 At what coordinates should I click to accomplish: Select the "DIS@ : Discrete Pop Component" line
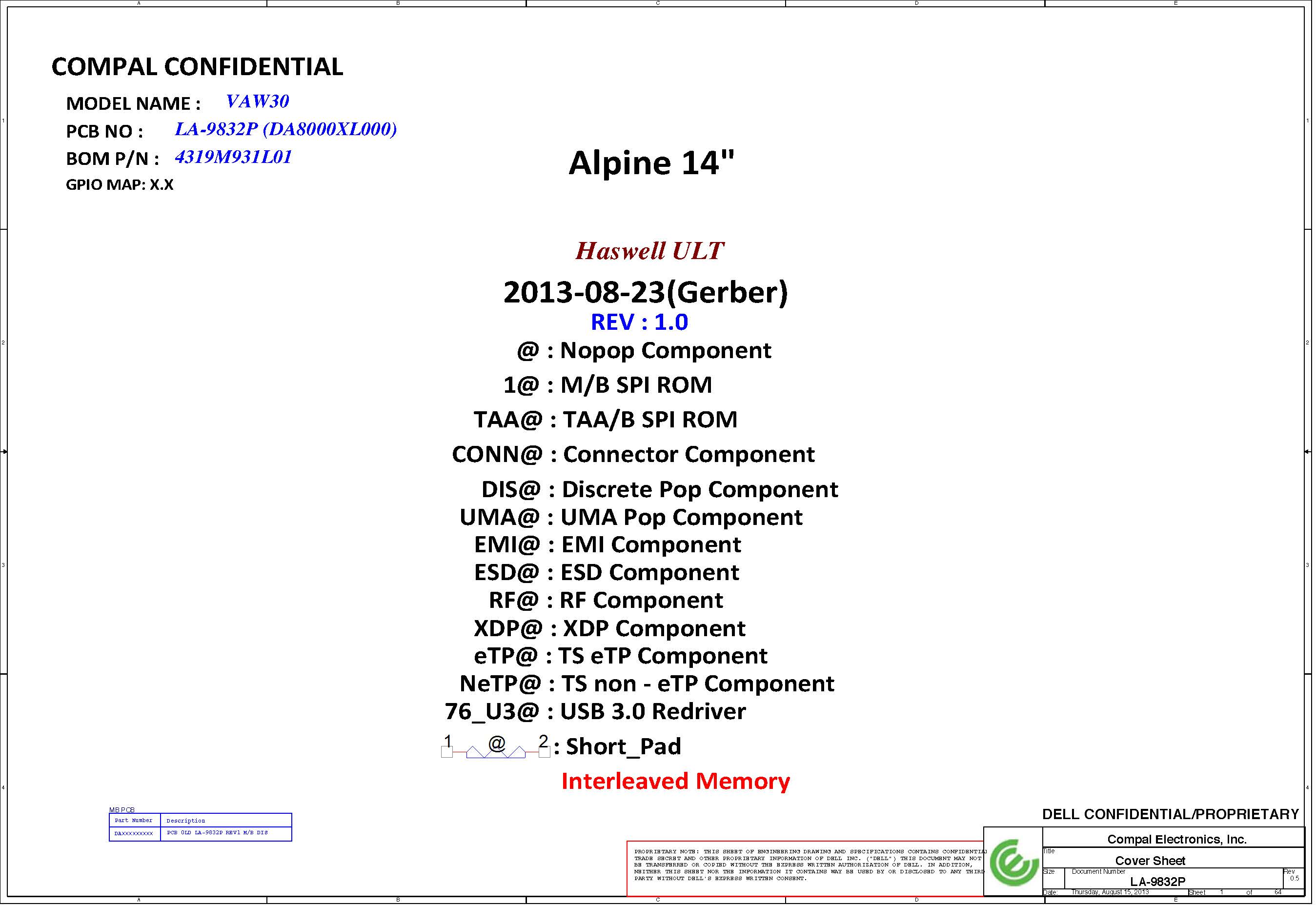(660, 490)
